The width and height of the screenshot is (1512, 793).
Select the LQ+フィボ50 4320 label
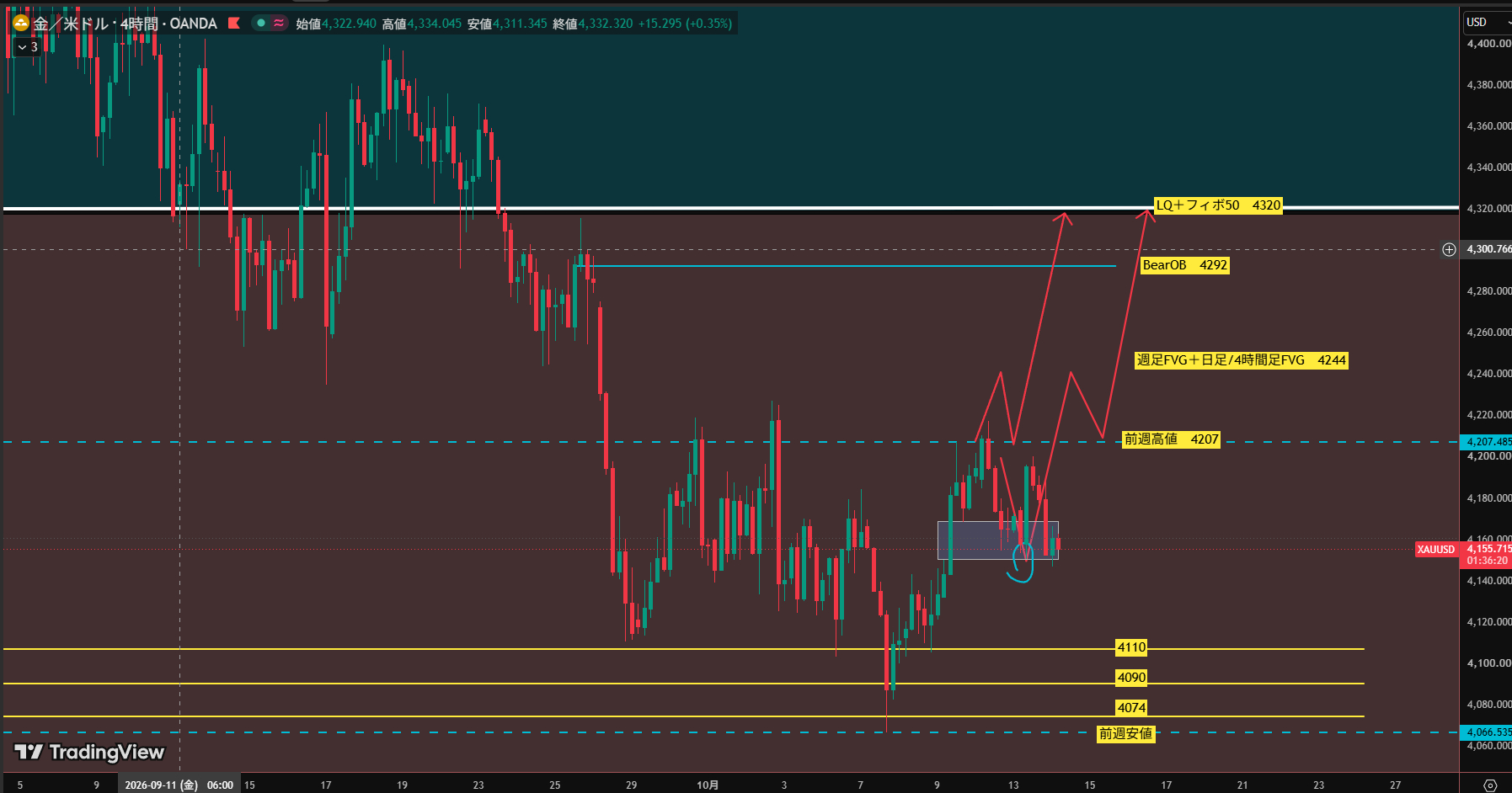tap(1218, 205)
